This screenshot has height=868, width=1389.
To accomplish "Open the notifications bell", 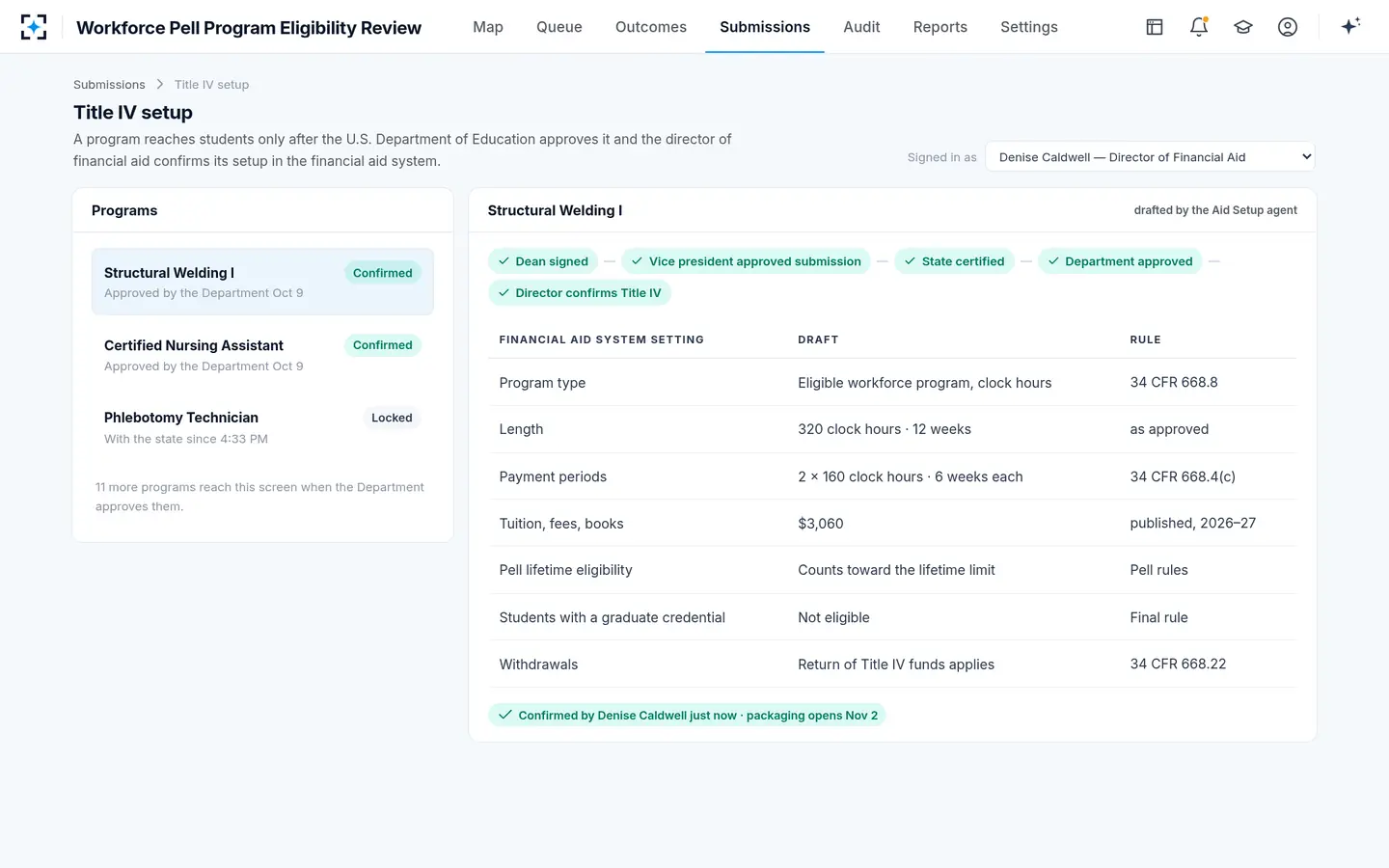I will pos(1199,27).
